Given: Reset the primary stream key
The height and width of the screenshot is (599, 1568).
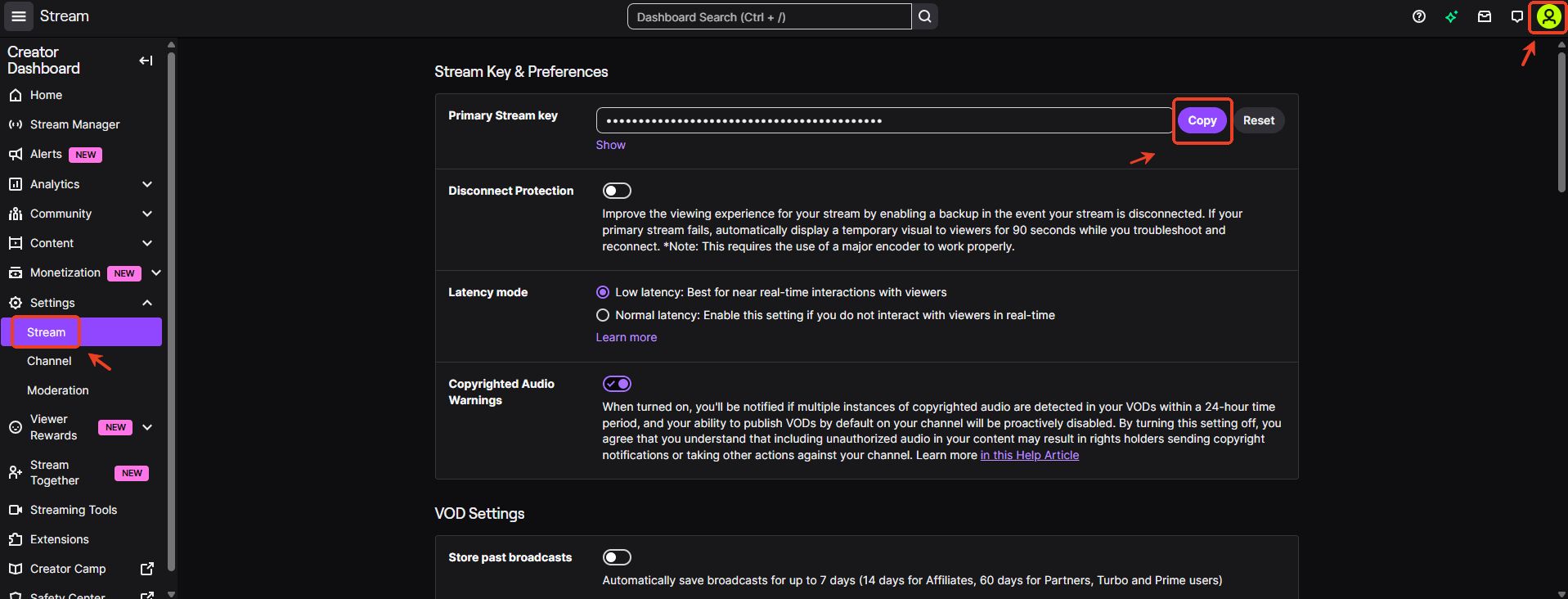Looking at the screenshot, I should click(1258, 120).
